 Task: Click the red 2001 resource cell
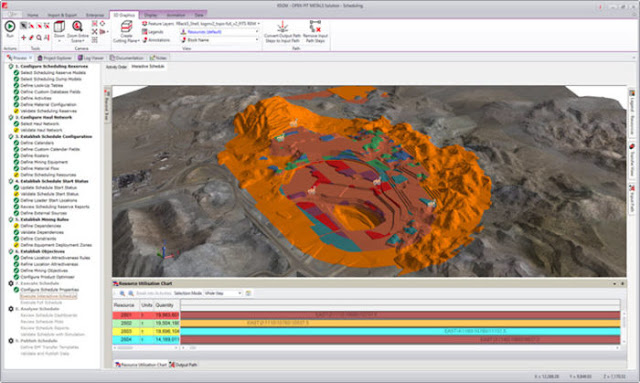[126, 315]
